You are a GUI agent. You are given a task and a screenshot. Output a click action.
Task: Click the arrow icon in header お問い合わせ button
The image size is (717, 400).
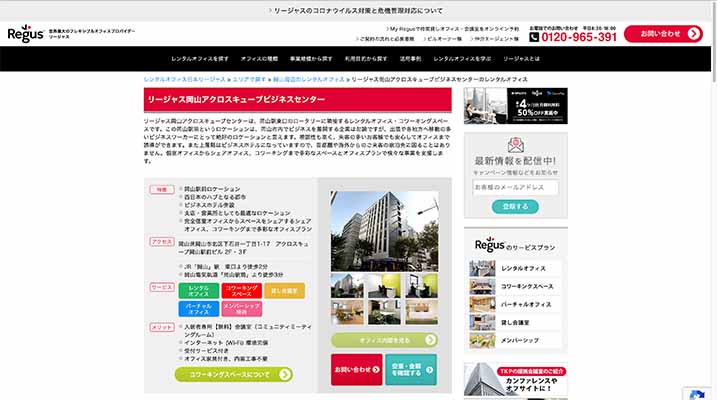point(694,34)
